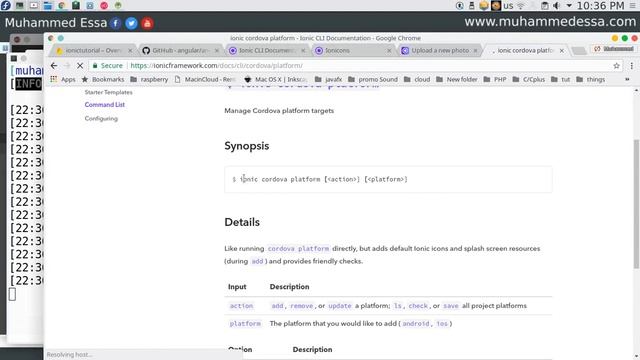Open the things bookmarks folder
640x360 pixels.
tap(590, 79)
